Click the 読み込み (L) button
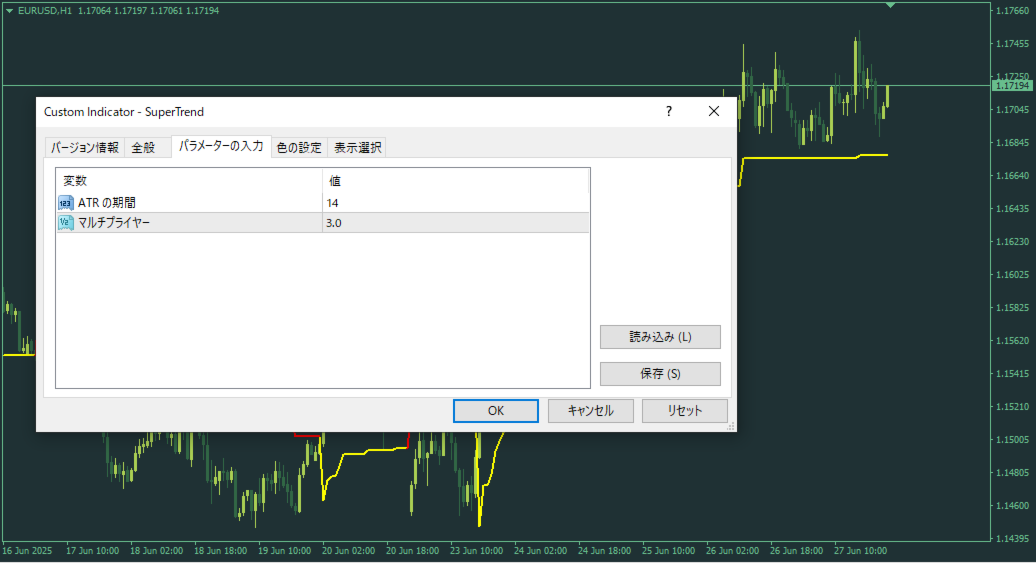 pos(660,337)
